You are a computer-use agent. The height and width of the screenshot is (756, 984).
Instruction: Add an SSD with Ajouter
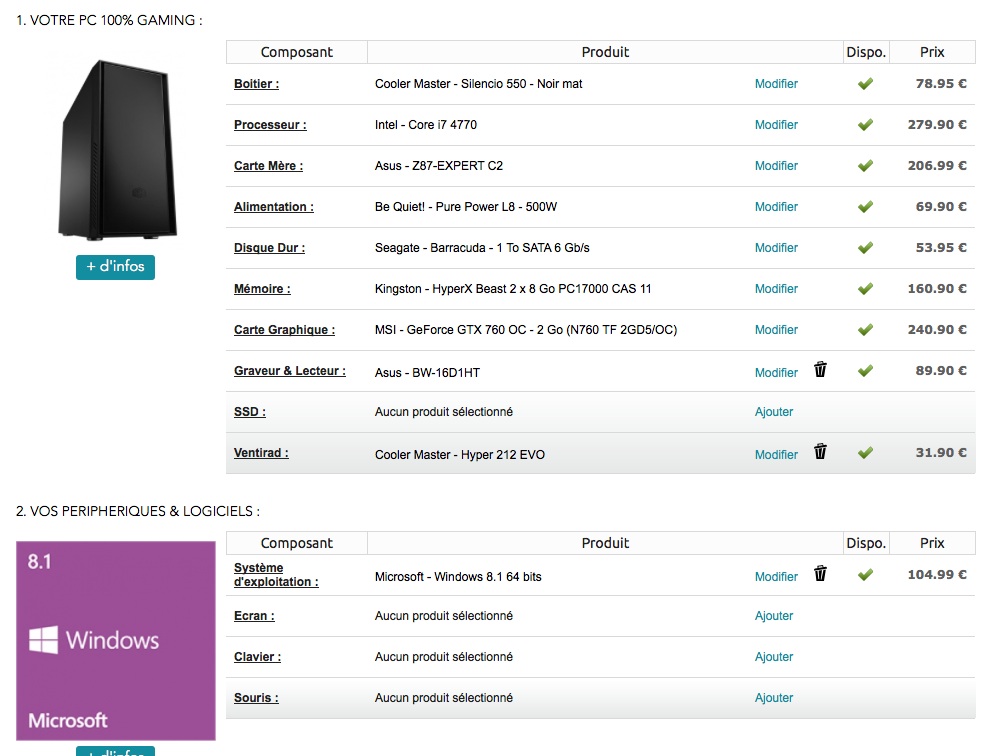[x=774, y=412]
